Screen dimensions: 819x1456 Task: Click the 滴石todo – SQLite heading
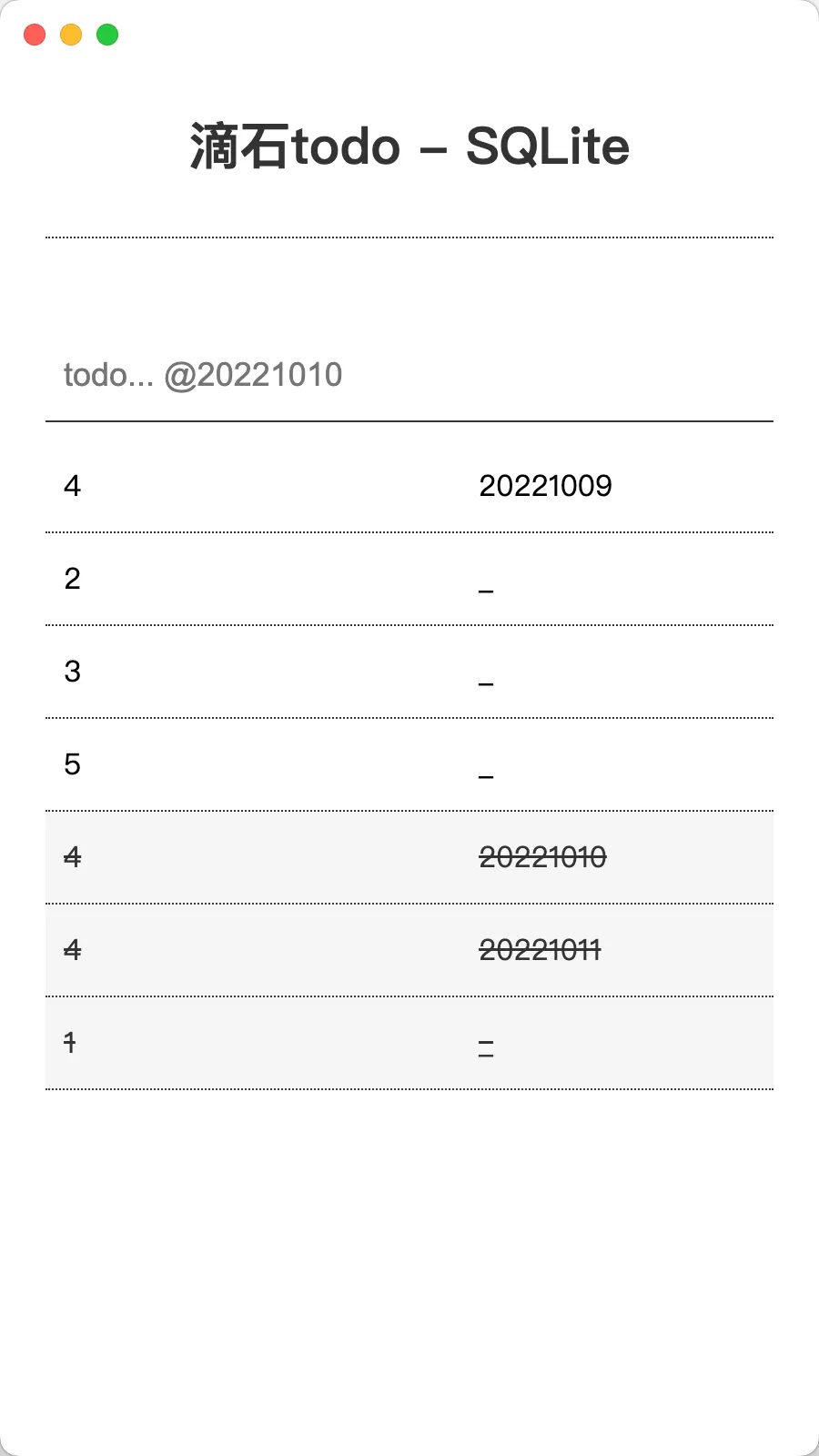coord(409,146)
